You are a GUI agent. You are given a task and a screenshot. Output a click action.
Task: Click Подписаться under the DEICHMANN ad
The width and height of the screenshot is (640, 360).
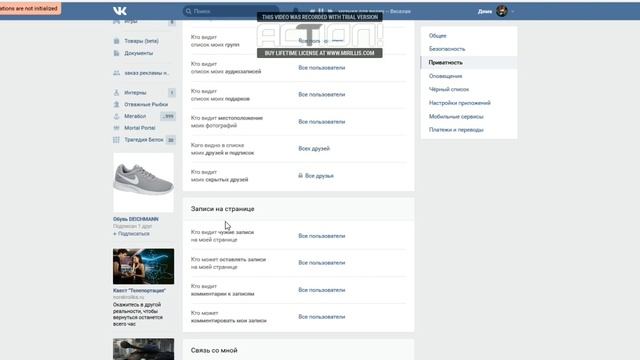[131, 234]
